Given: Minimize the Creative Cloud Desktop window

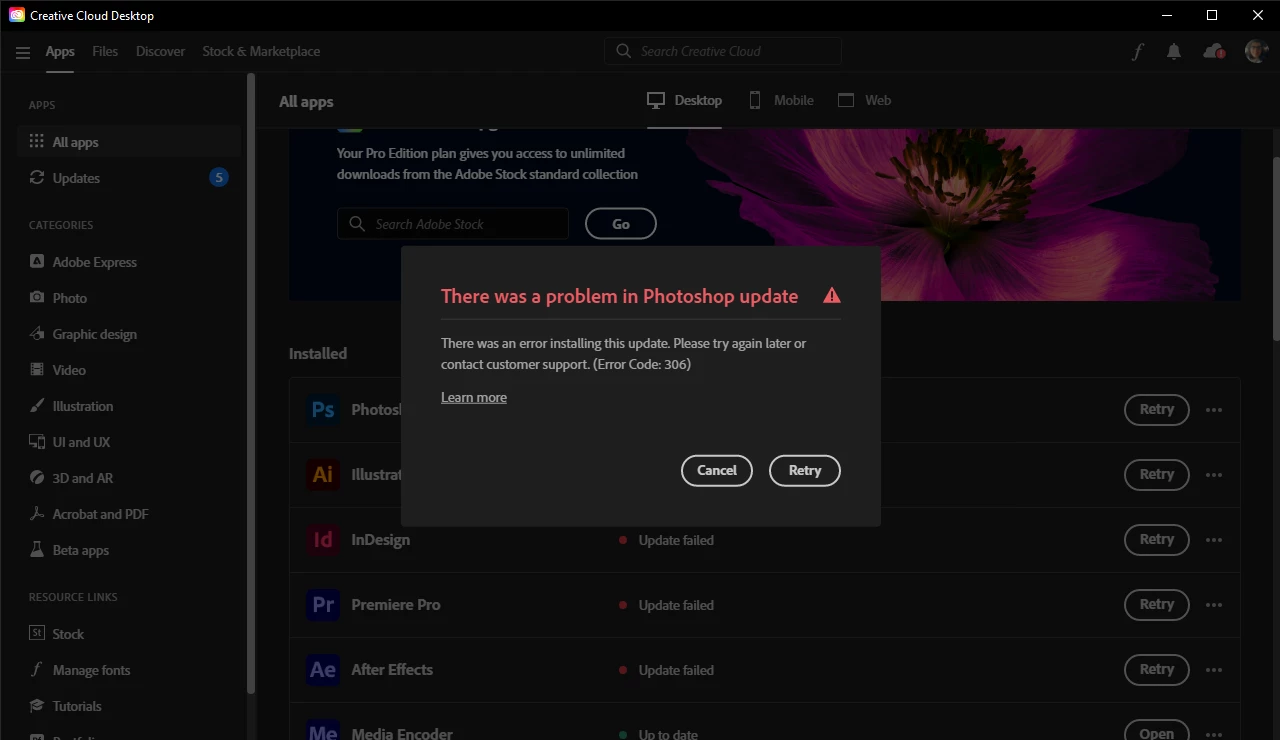Looking at the screenshot, I should click(x=1165, y=15).
